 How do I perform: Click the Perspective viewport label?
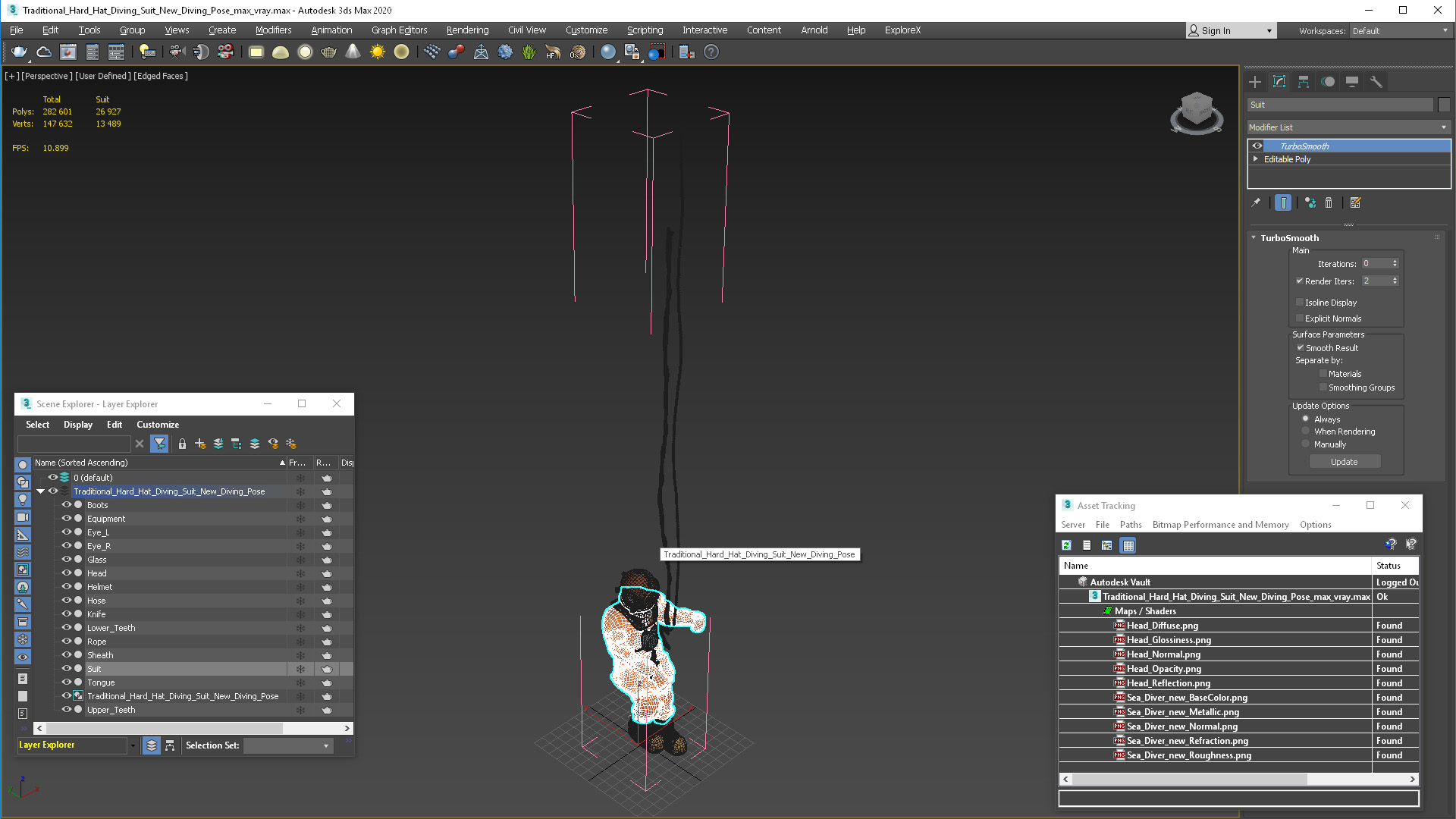pyautogui.click(x=47, y=76)
